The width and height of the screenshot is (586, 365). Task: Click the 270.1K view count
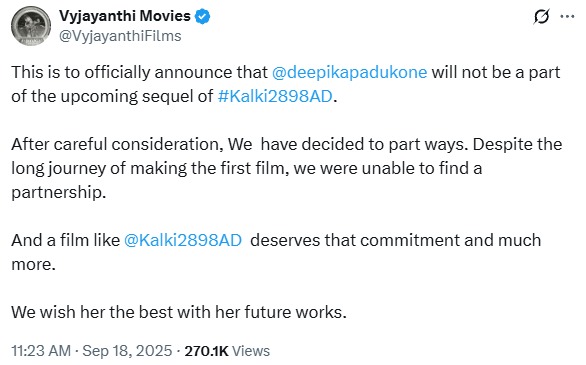pyautogui.click(x=206, y=351)
